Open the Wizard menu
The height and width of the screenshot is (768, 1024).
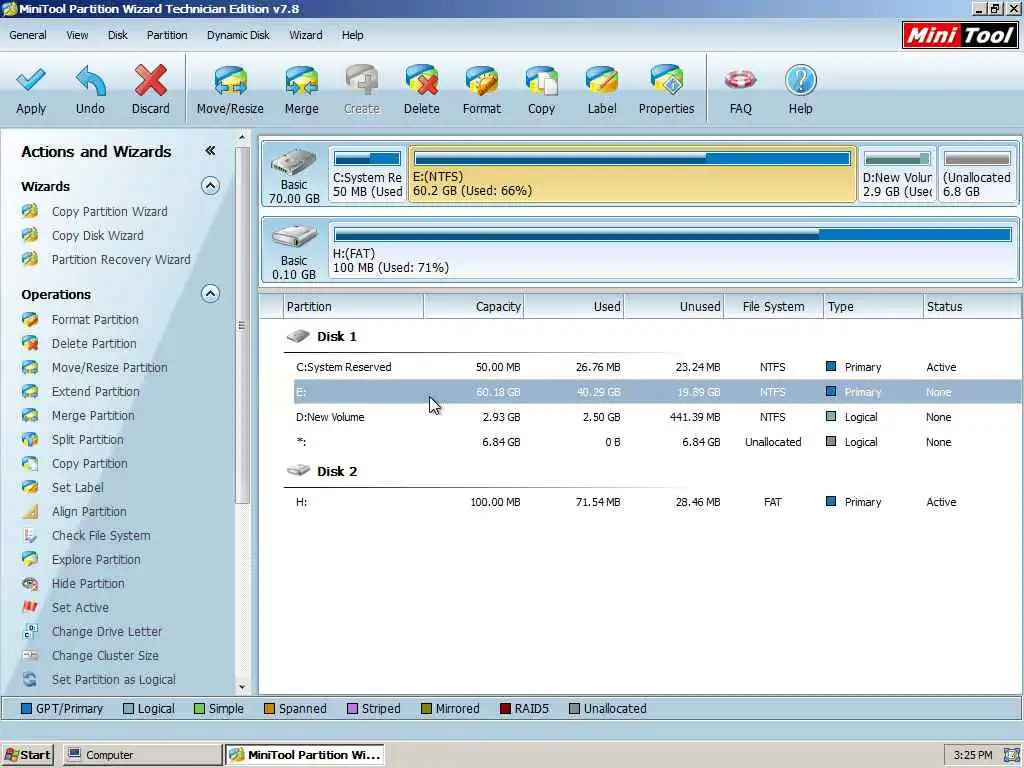coord(306,35)
